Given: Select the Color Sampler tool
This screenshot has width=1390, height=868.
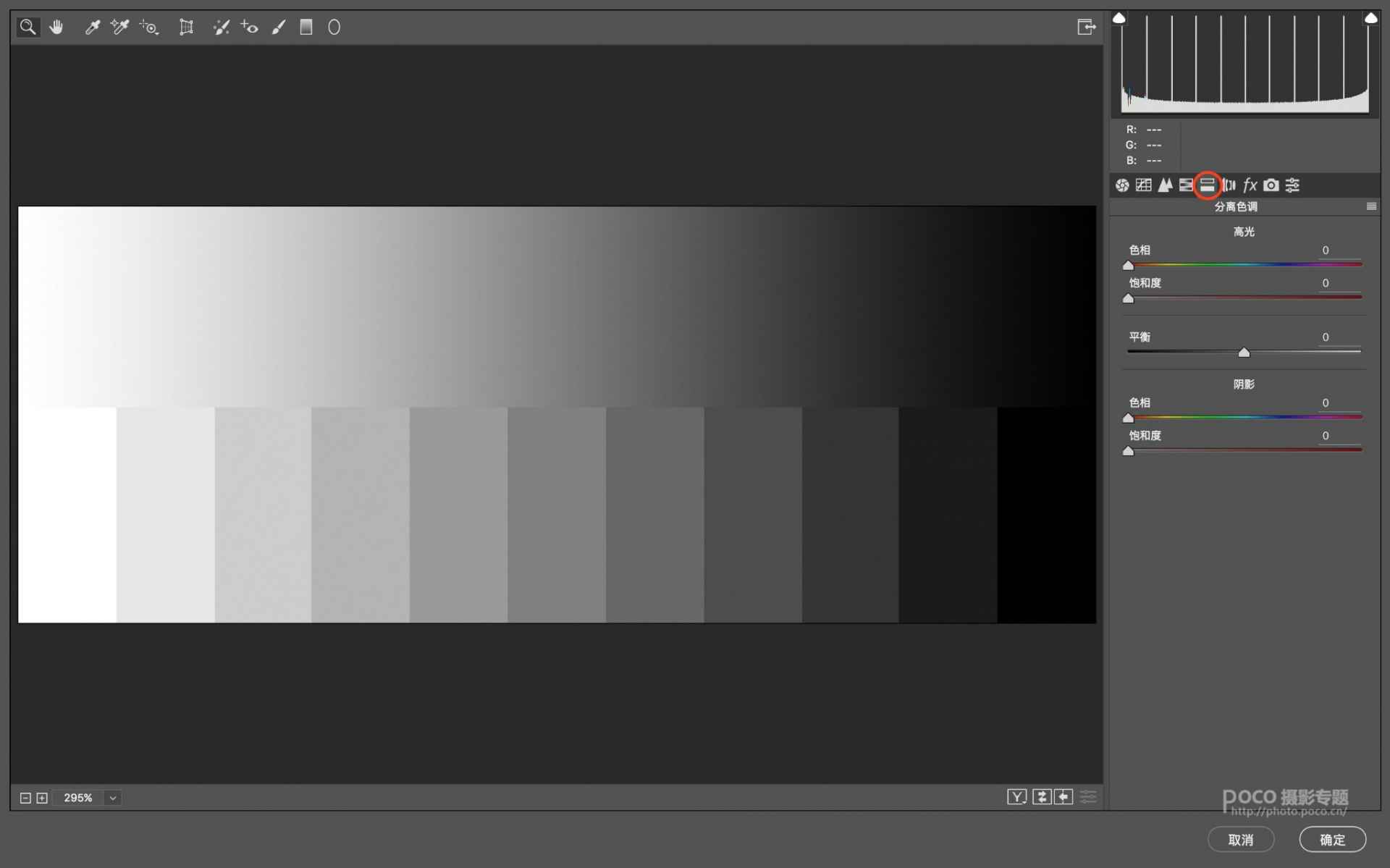Looking at the screenshot, I should click(119, 28).
